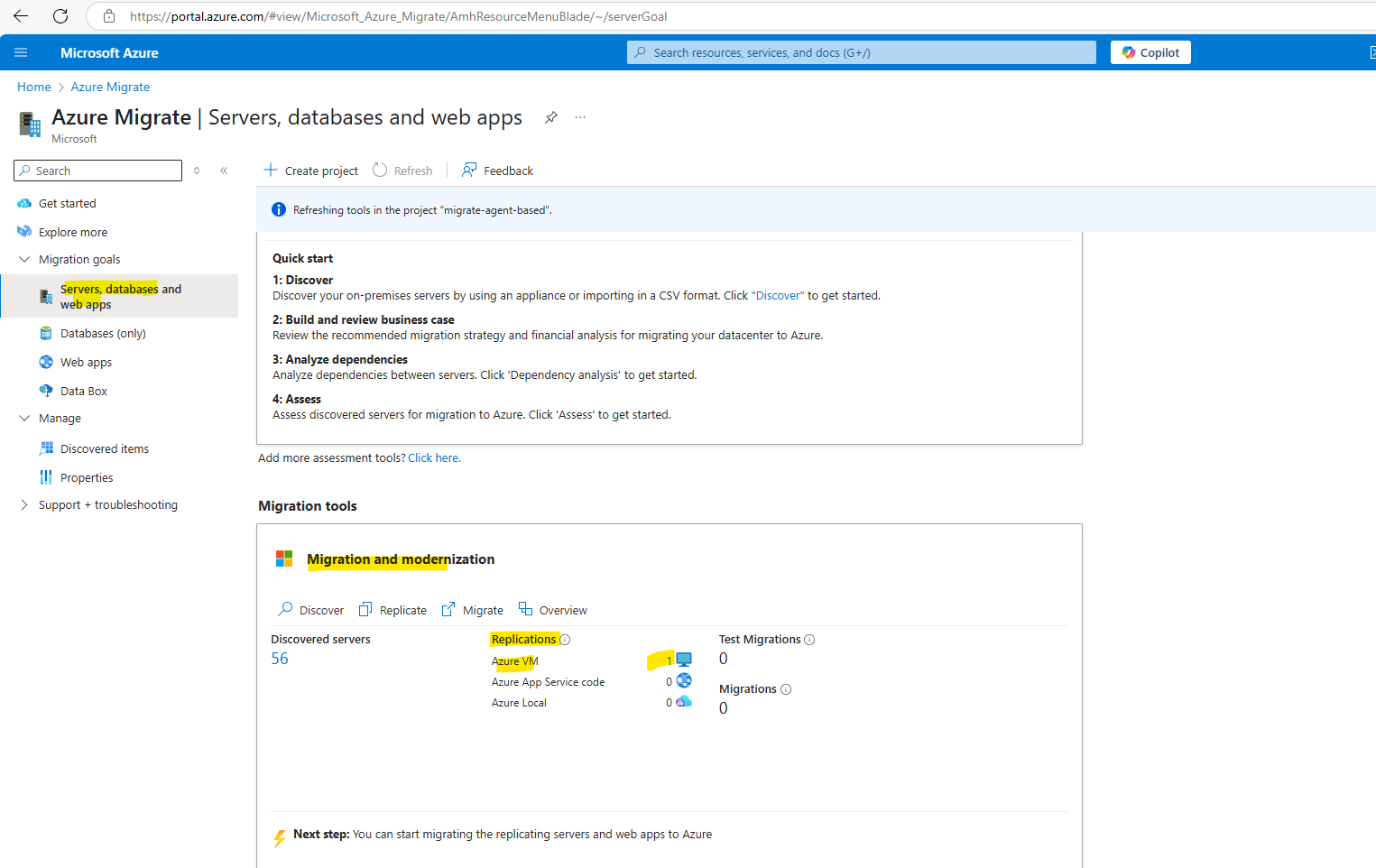Open the Azure portal hamburger menu
The width and height of the screenshot is (1376, 868).
pos(21,52)
